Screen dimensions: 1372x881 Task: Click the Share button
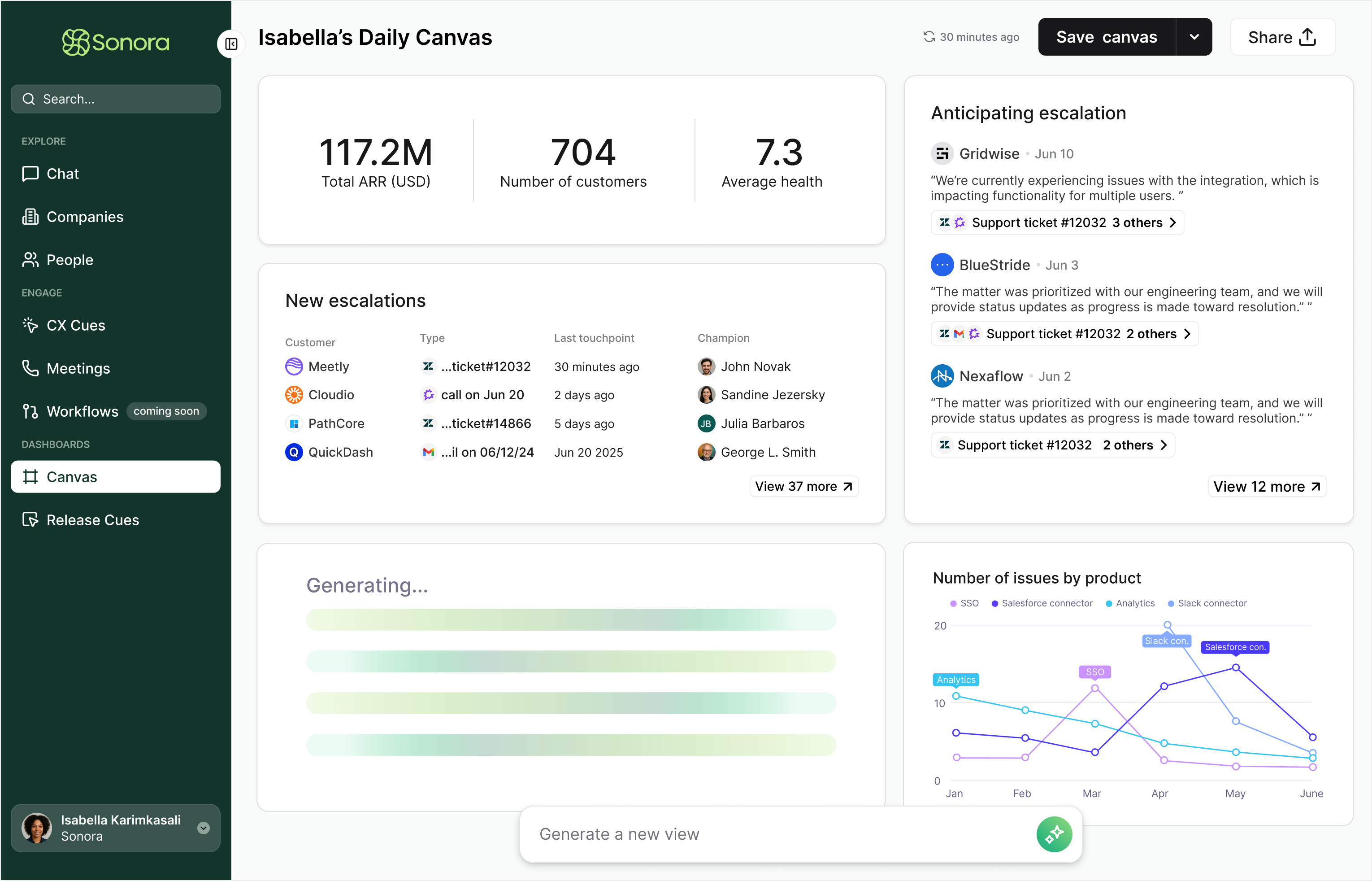coord(1282,37)
